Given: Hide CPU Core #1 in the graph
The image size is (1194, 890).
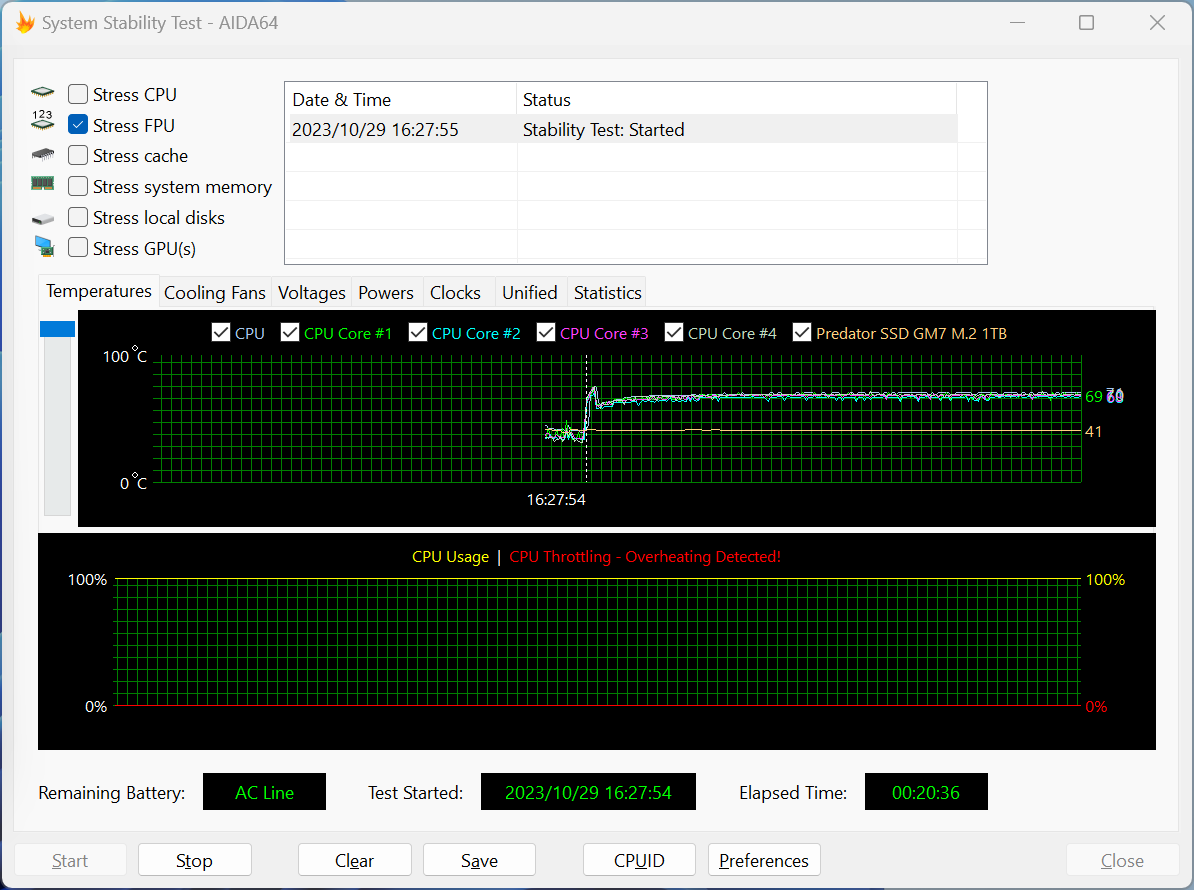Looking at the screenshot, I should click(289, 333).
